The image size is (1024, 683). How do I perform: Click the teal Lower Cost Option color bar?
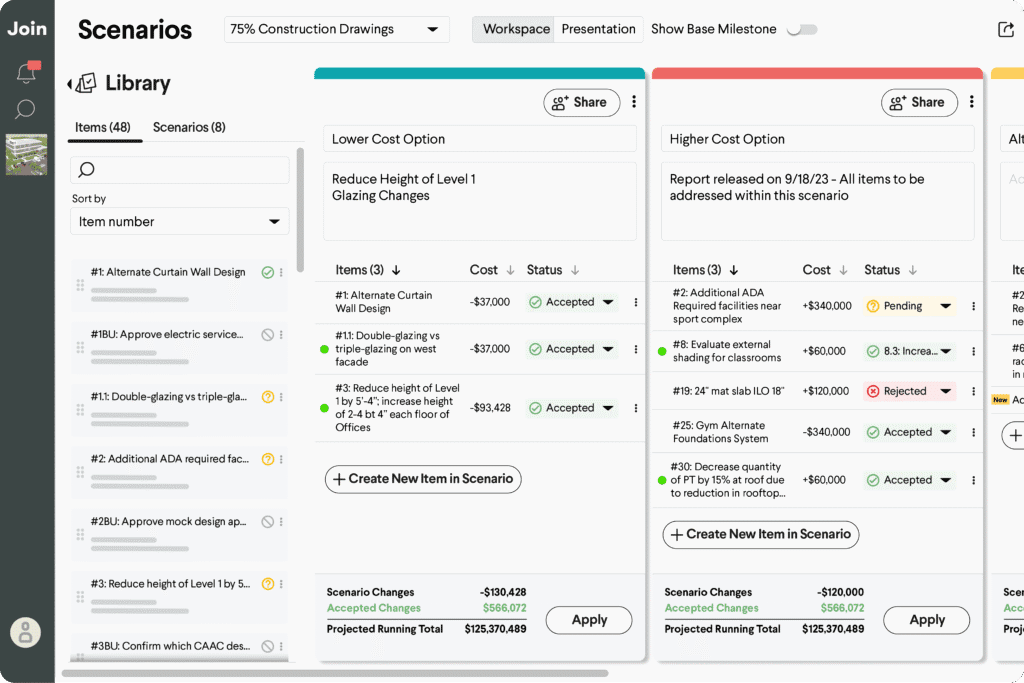point(479,73)
